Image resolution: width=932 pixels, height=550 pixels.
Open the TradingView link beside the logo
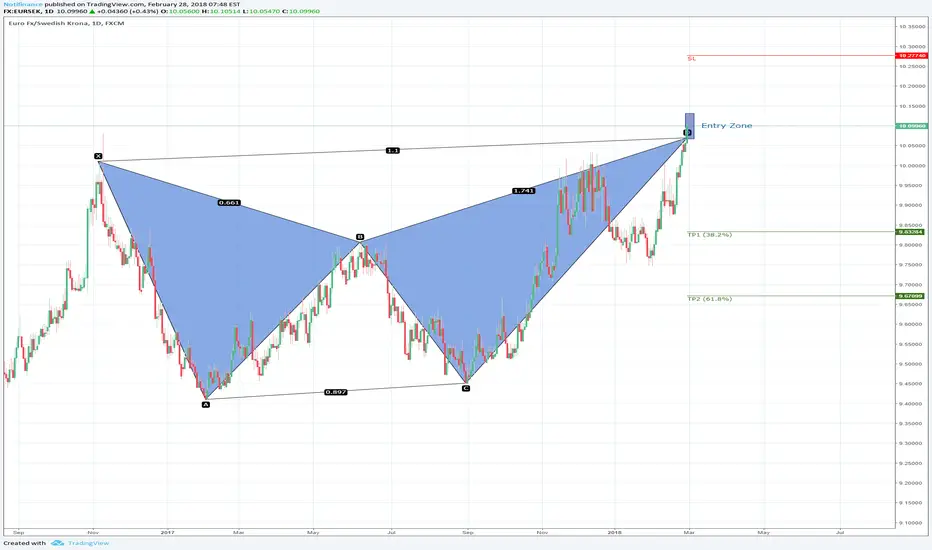[x=89, y=543]
